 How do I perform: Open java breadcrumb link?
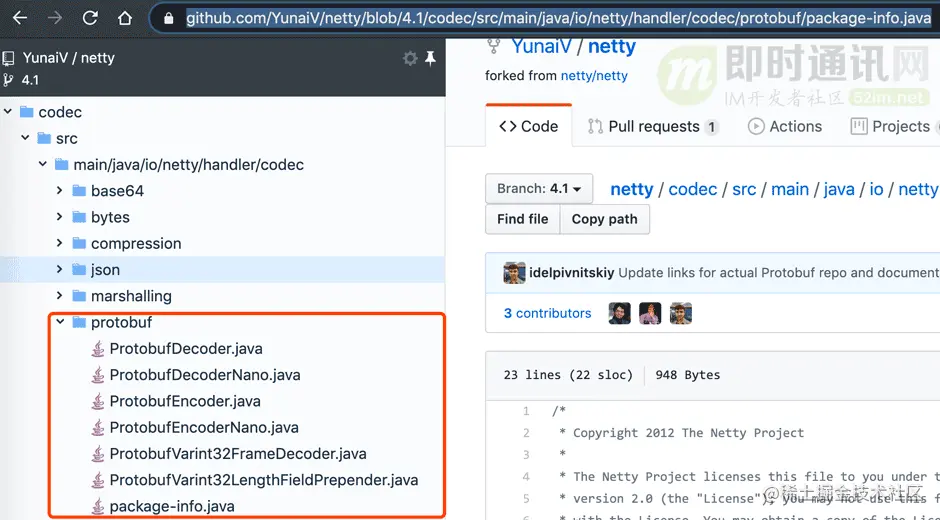tap(839, 189)
